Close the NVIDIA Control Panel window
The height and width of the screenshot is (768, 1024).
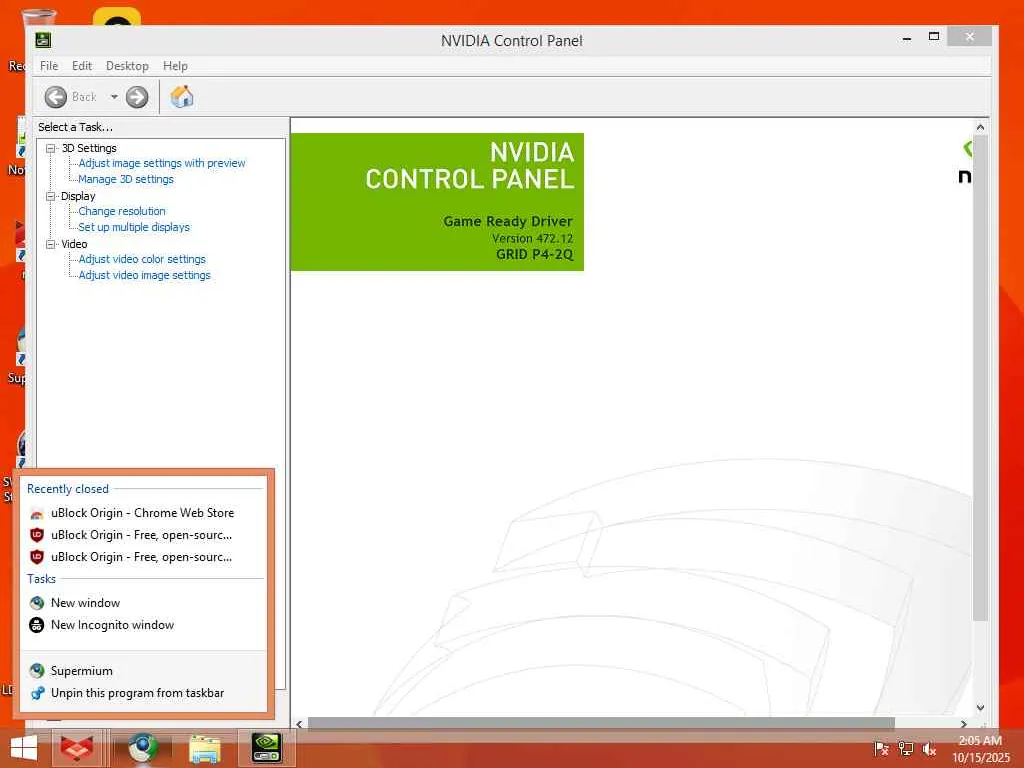pyautogui.click(x=970, y=37)
